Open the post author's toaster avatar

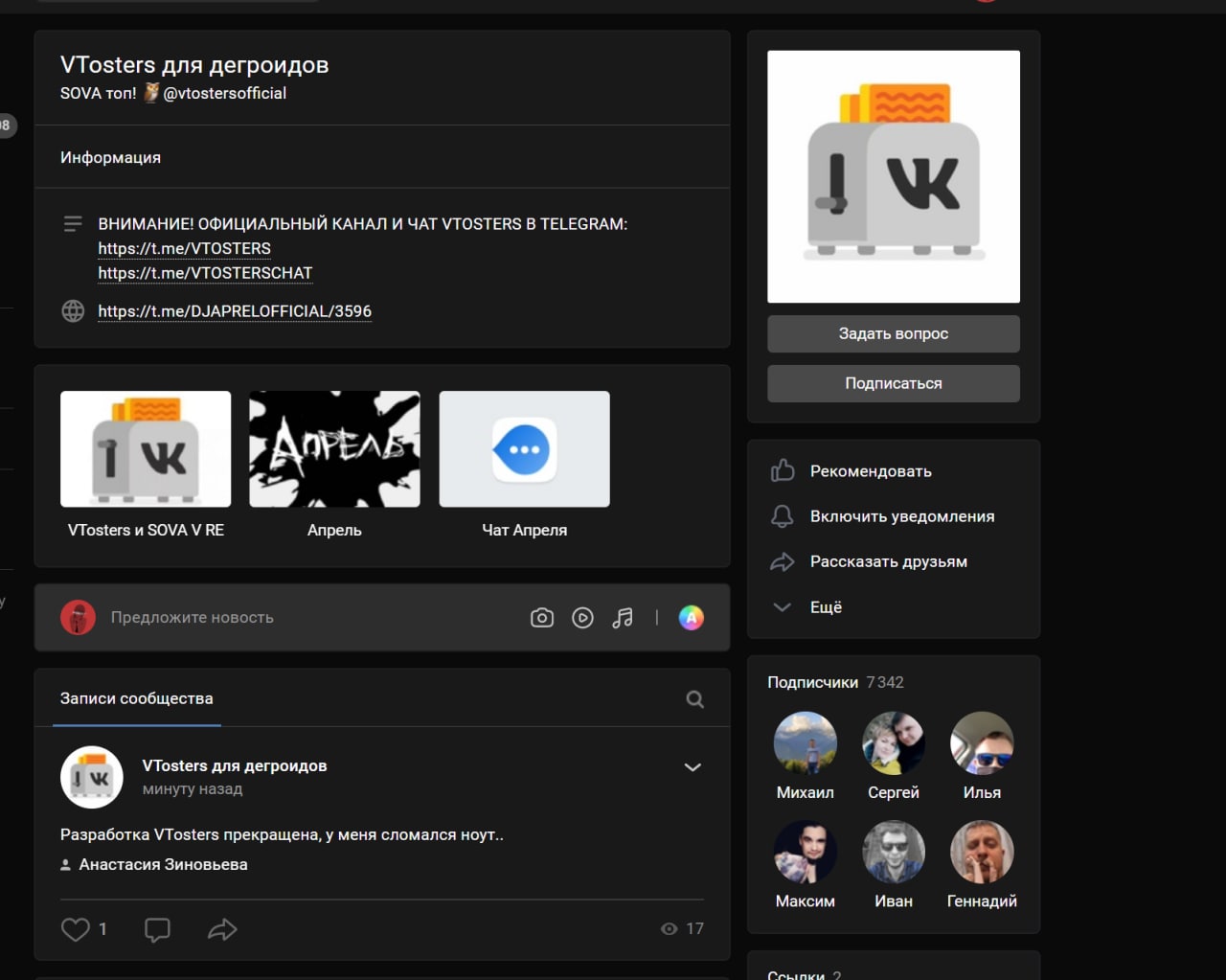[92, 777]
